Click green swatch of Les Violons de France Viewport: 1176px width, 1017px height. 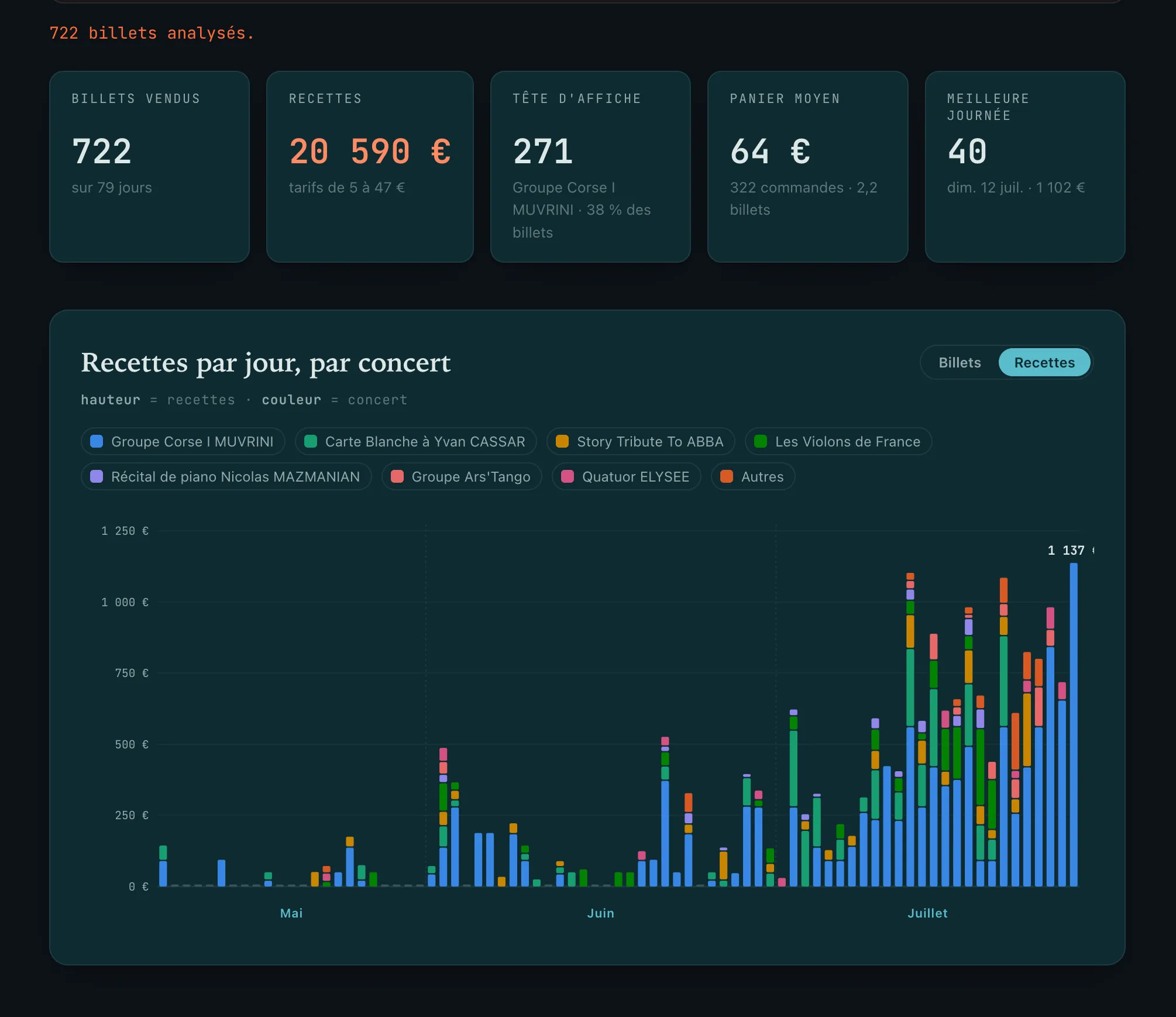pyautogui.click(x=761, y=442)
